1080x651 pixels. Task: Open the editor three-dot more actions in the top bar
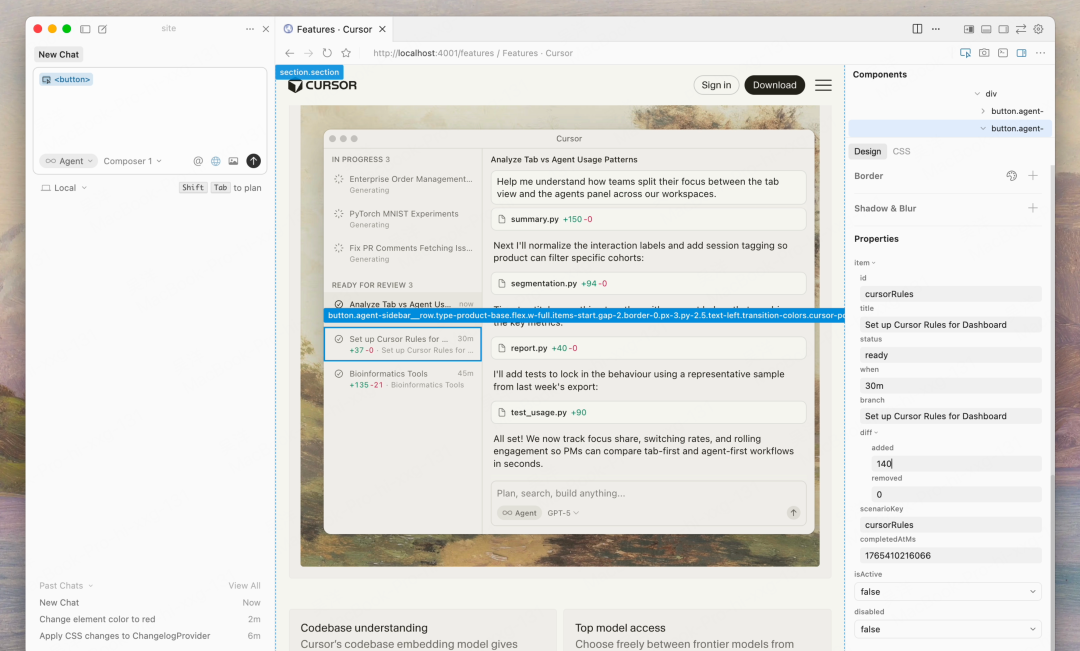pos(935,29)
